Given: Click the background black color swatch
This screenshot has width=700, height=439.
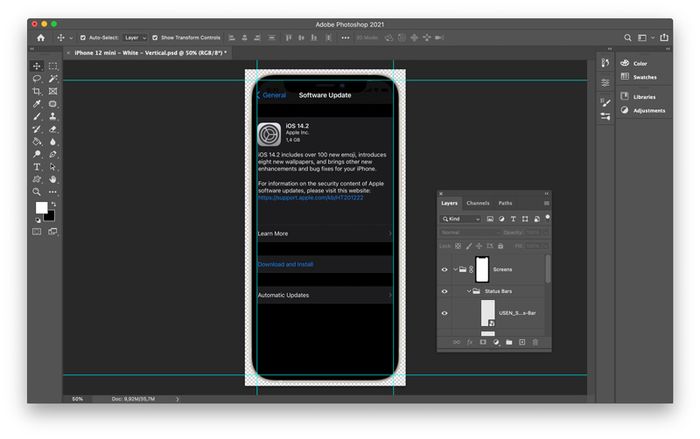Looking at the screenshot, I should click(50, 217).
